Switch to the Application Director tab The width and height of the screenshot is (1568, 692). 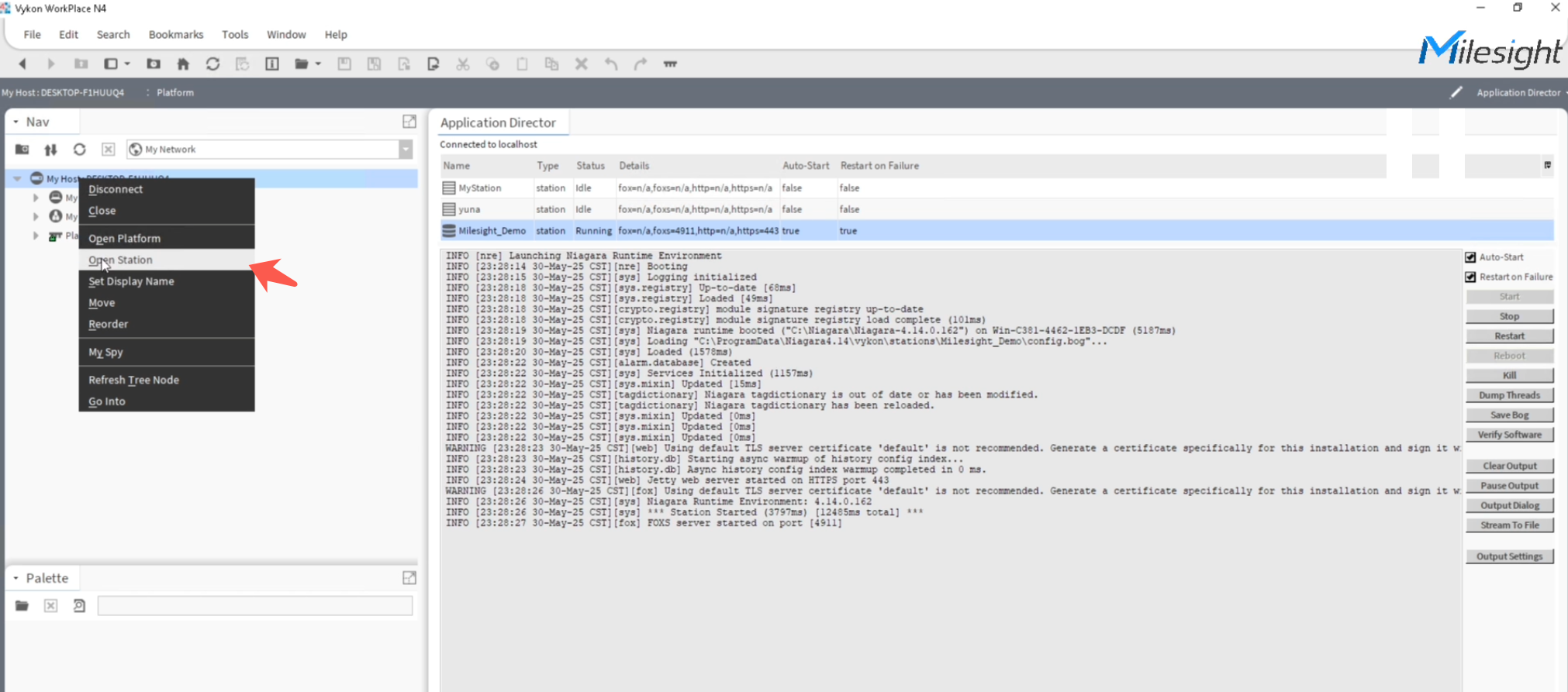(x=498, y=122)
